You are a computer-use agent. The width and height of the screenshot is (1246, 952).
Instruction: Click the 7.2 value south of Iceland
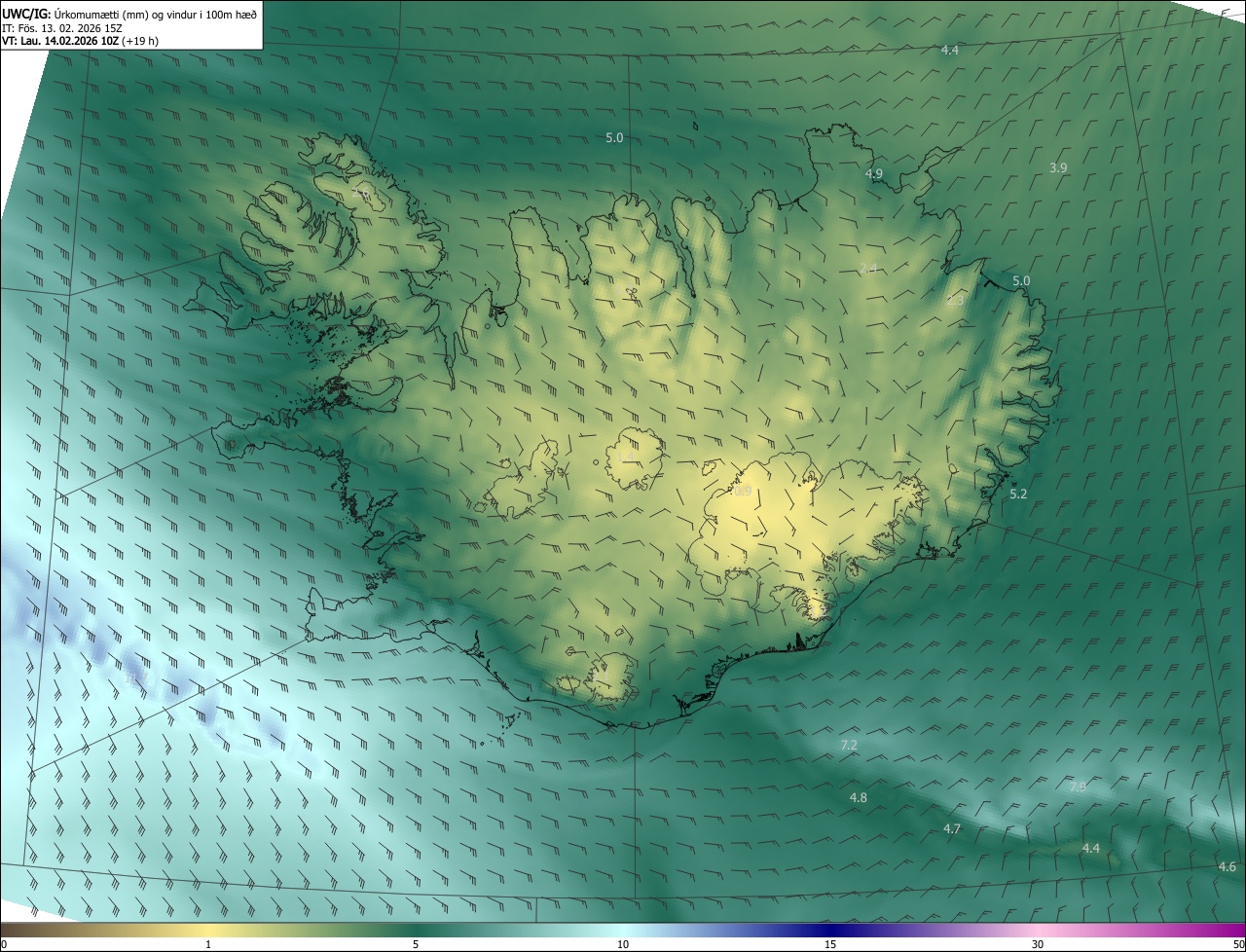849,745
